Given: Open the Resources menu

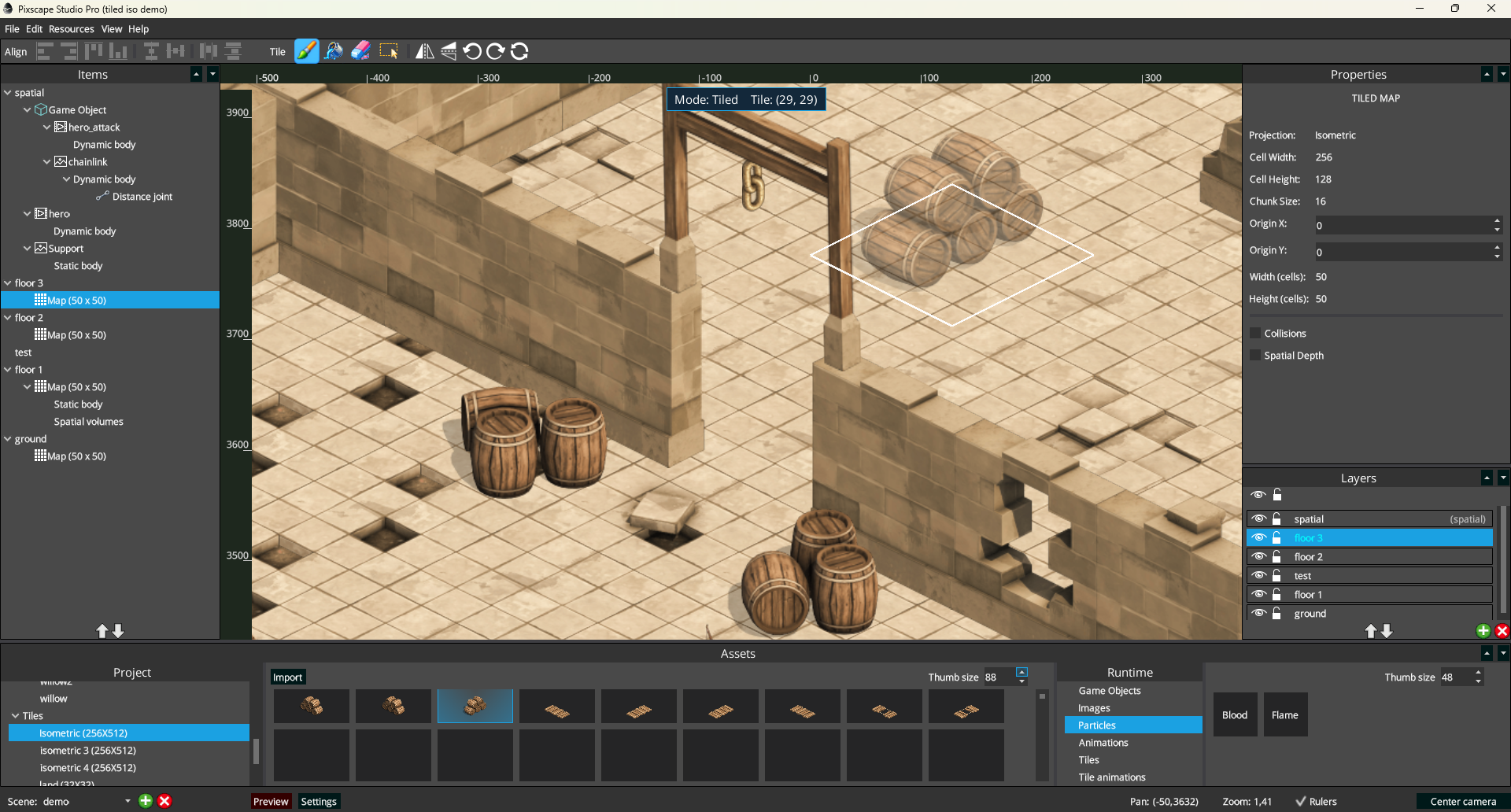Looking at the screenshot, I should [71, 29].
